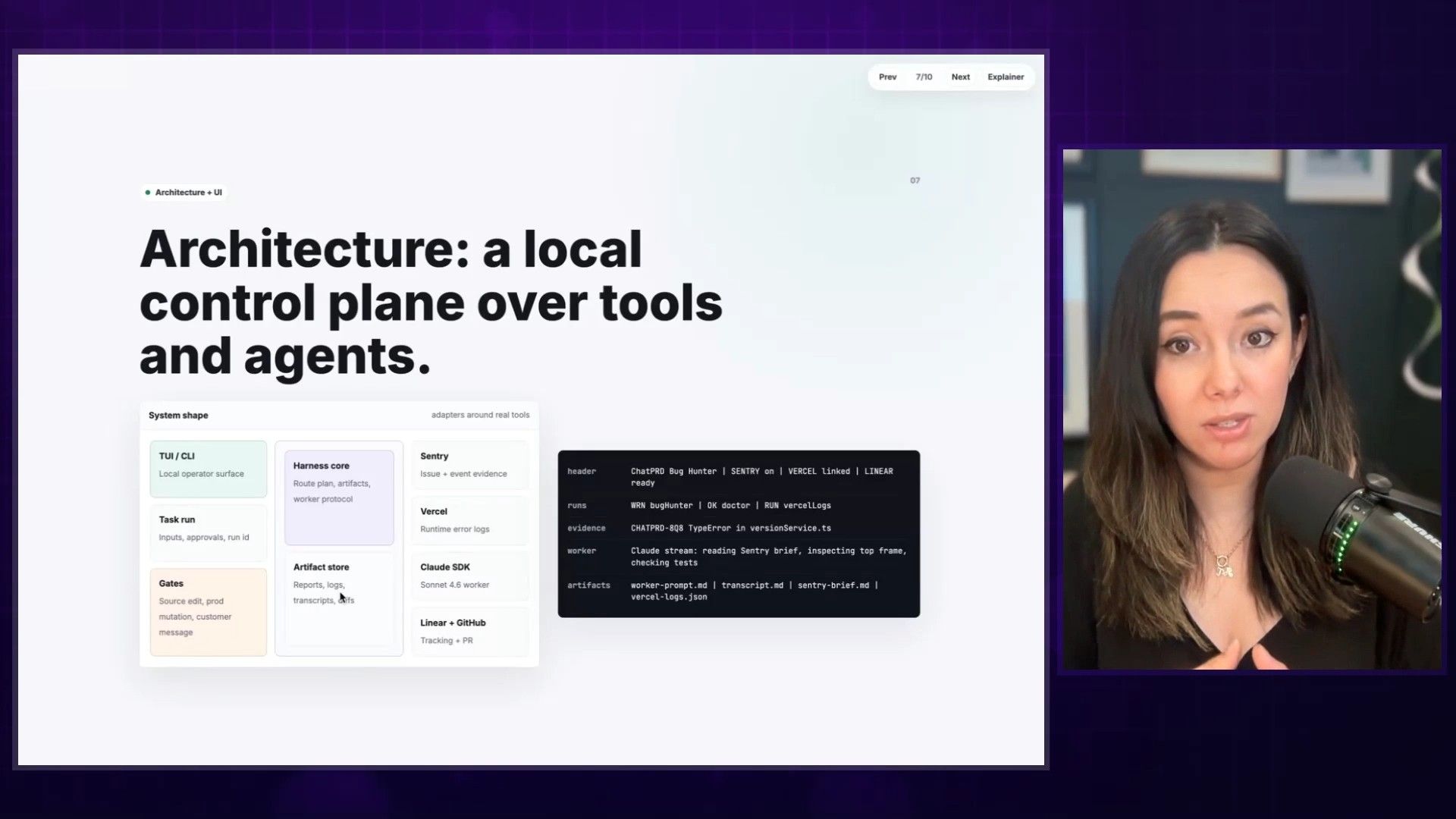The width and height of the screenshot is (1456, 819).
Task: Select the TUI / CLI card
Action: tap(209, 469)
